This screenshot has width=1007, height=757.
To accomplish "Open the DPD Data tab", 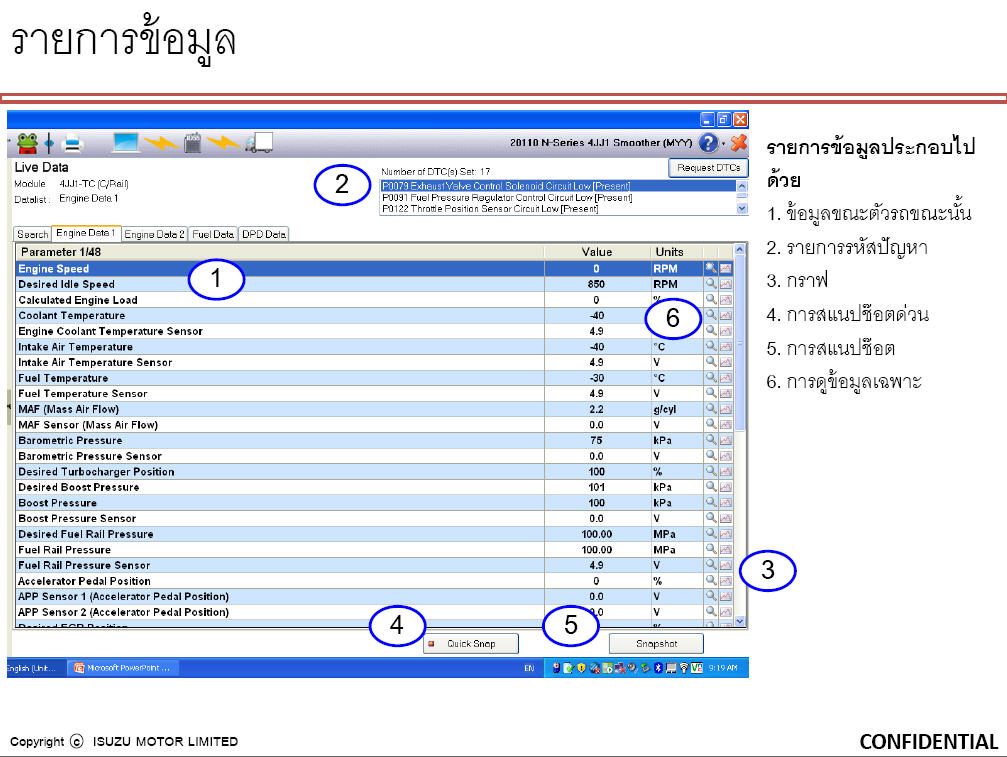I will coord(264,234).
